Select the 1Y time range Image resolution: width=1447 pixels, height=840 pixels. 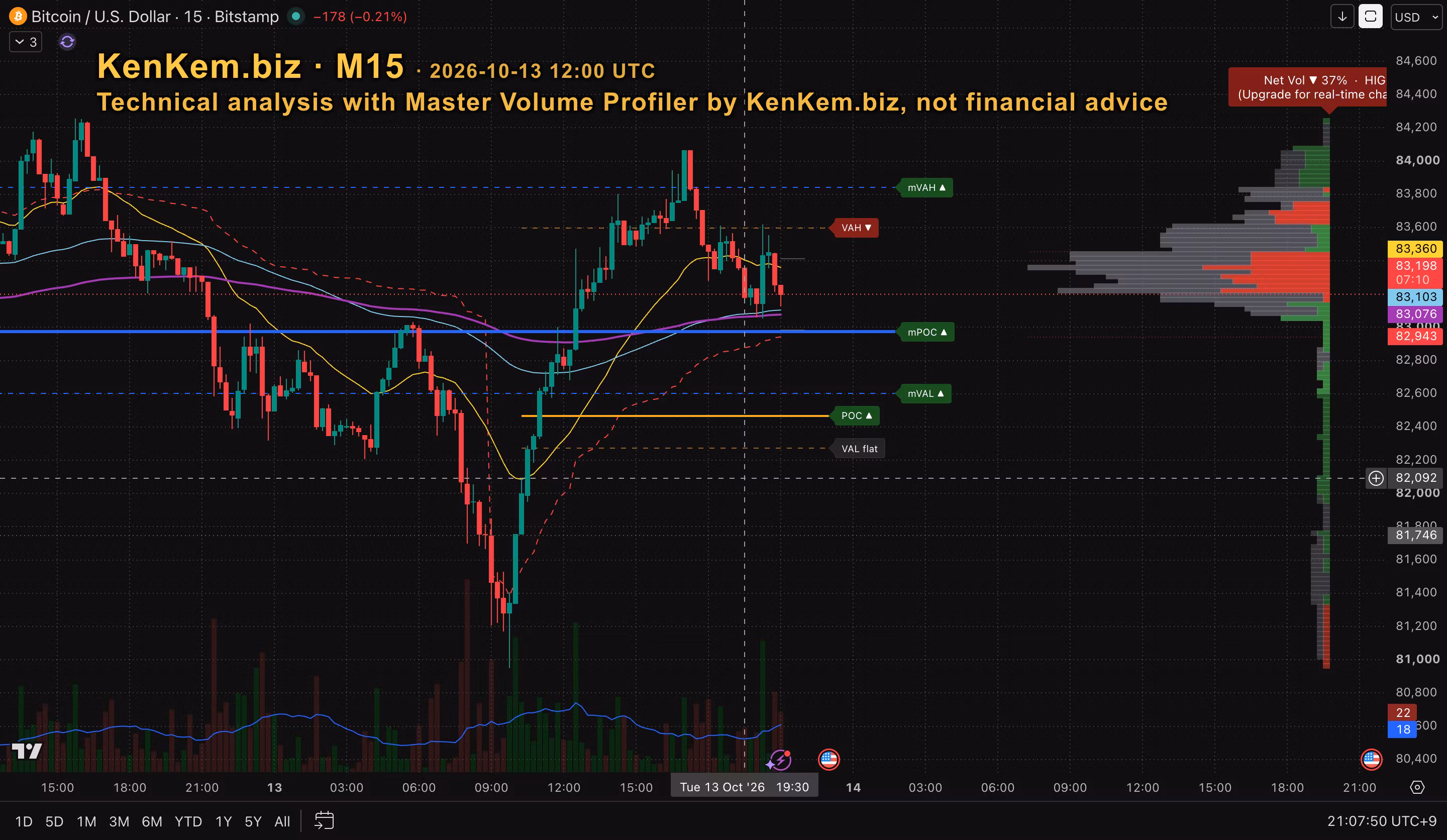click(224, 821)
